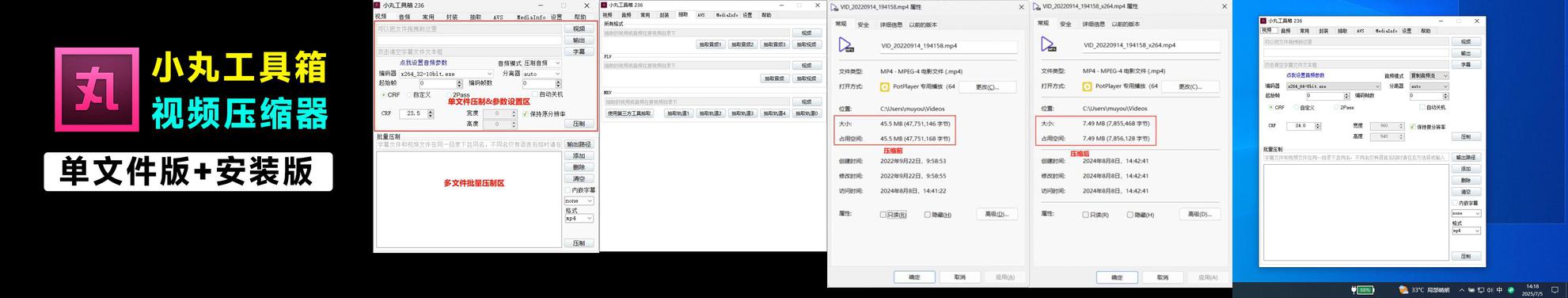Click the battery 98% icon in taskbar

click(1363, 290)
